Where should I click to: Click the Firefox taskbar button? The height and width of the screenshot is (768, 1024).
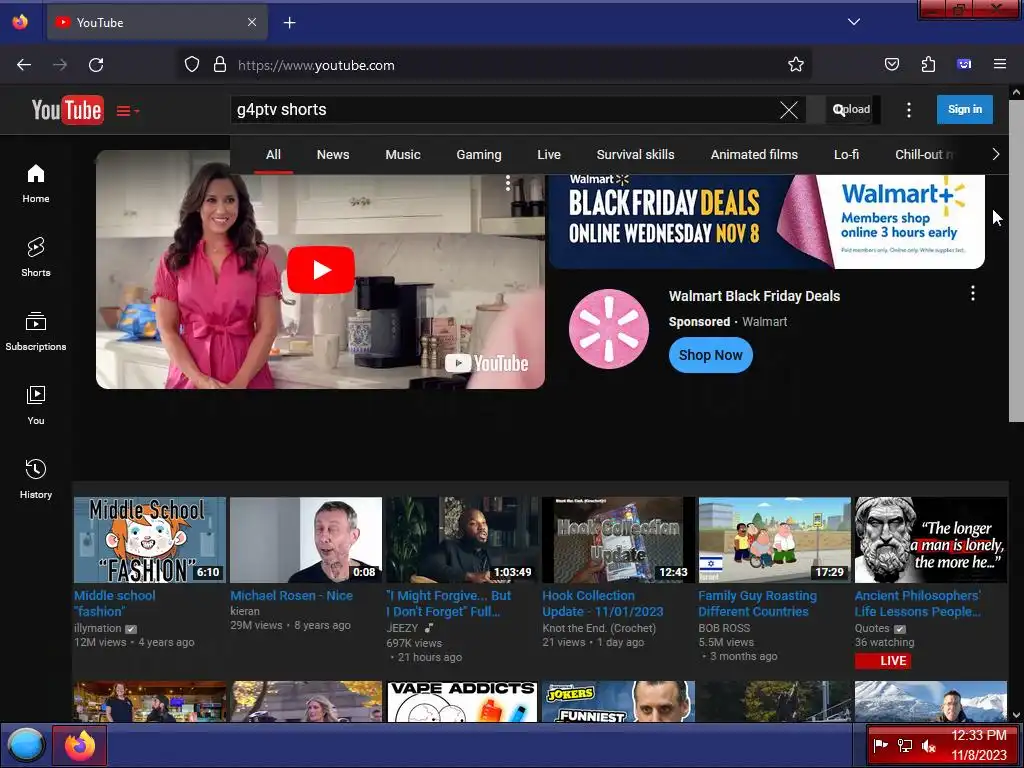click(x=80, y=745)
